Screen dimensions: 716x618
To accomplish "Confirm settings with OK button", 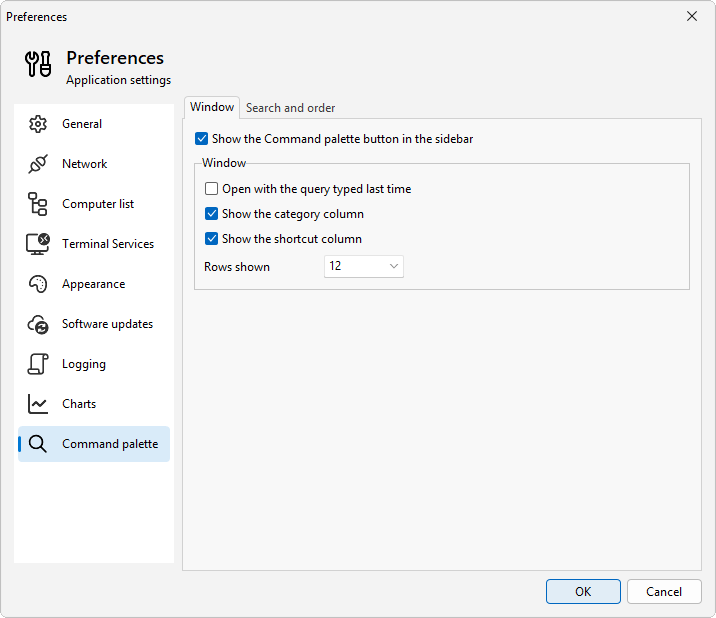I will 583,592.
